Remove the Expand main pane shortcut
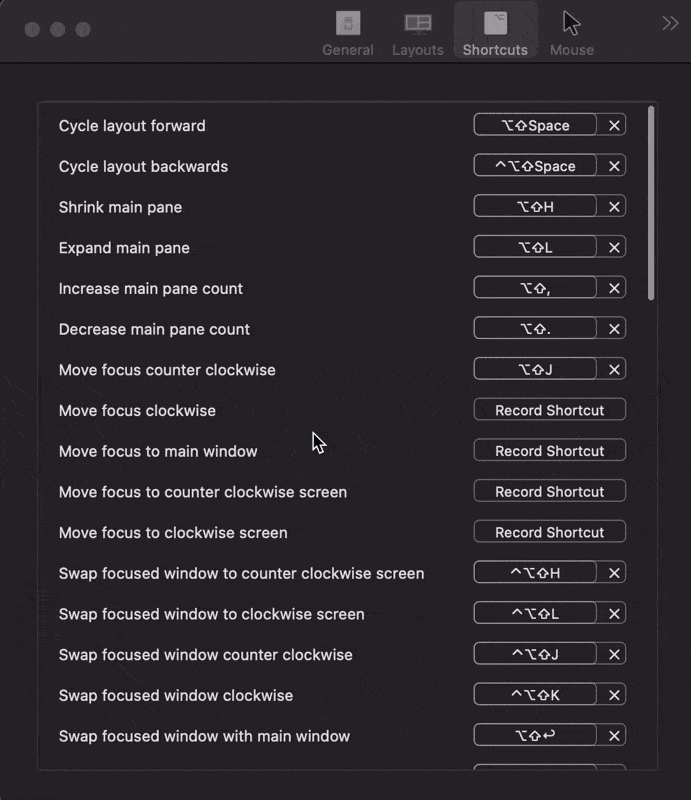The image size is (691, 800). click(x=615, y=247)
